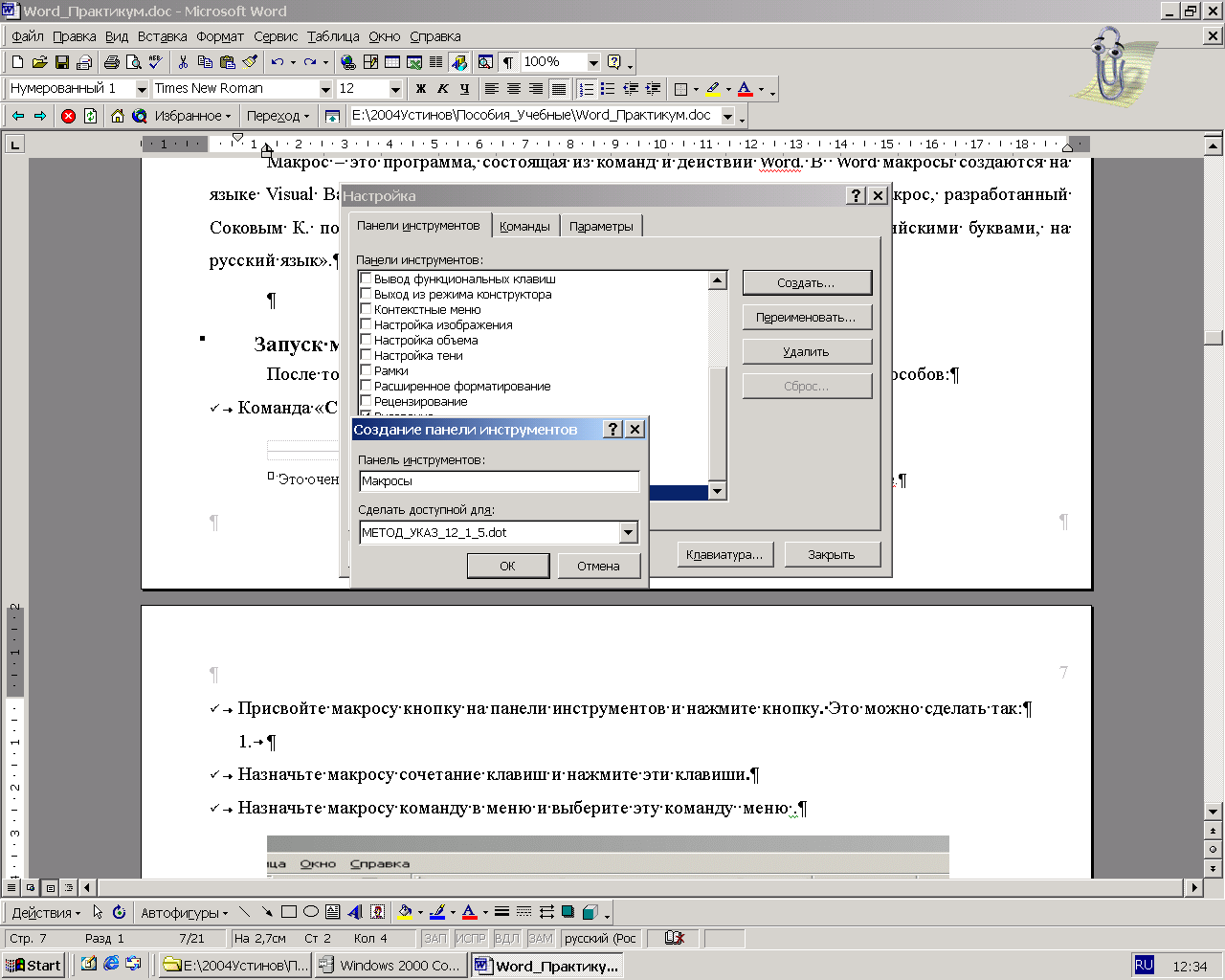
Task: Select the Oval drawing tool
Action: [311, 912]
